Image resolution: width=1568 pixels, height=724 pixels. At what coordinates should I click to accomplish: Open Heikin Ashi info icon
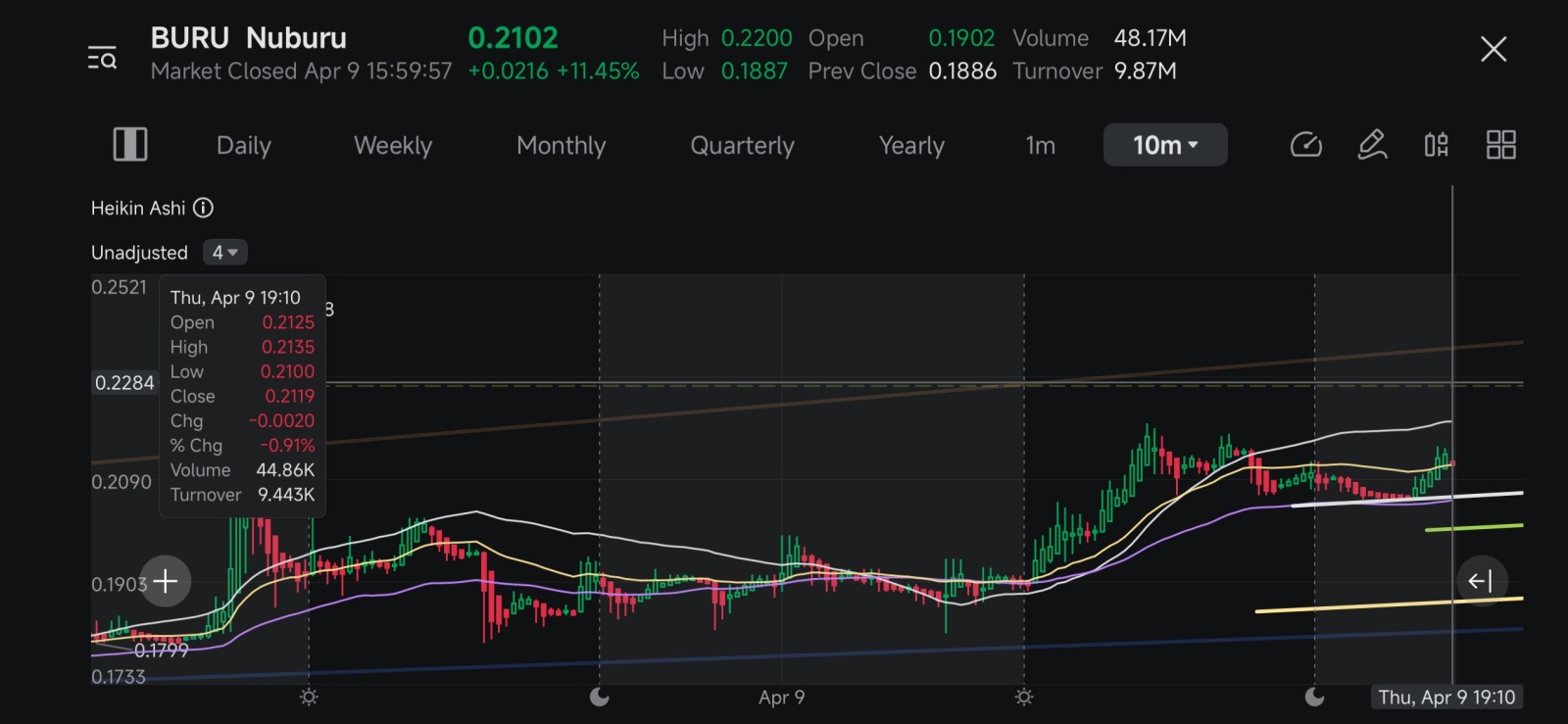tap(203, 208)
